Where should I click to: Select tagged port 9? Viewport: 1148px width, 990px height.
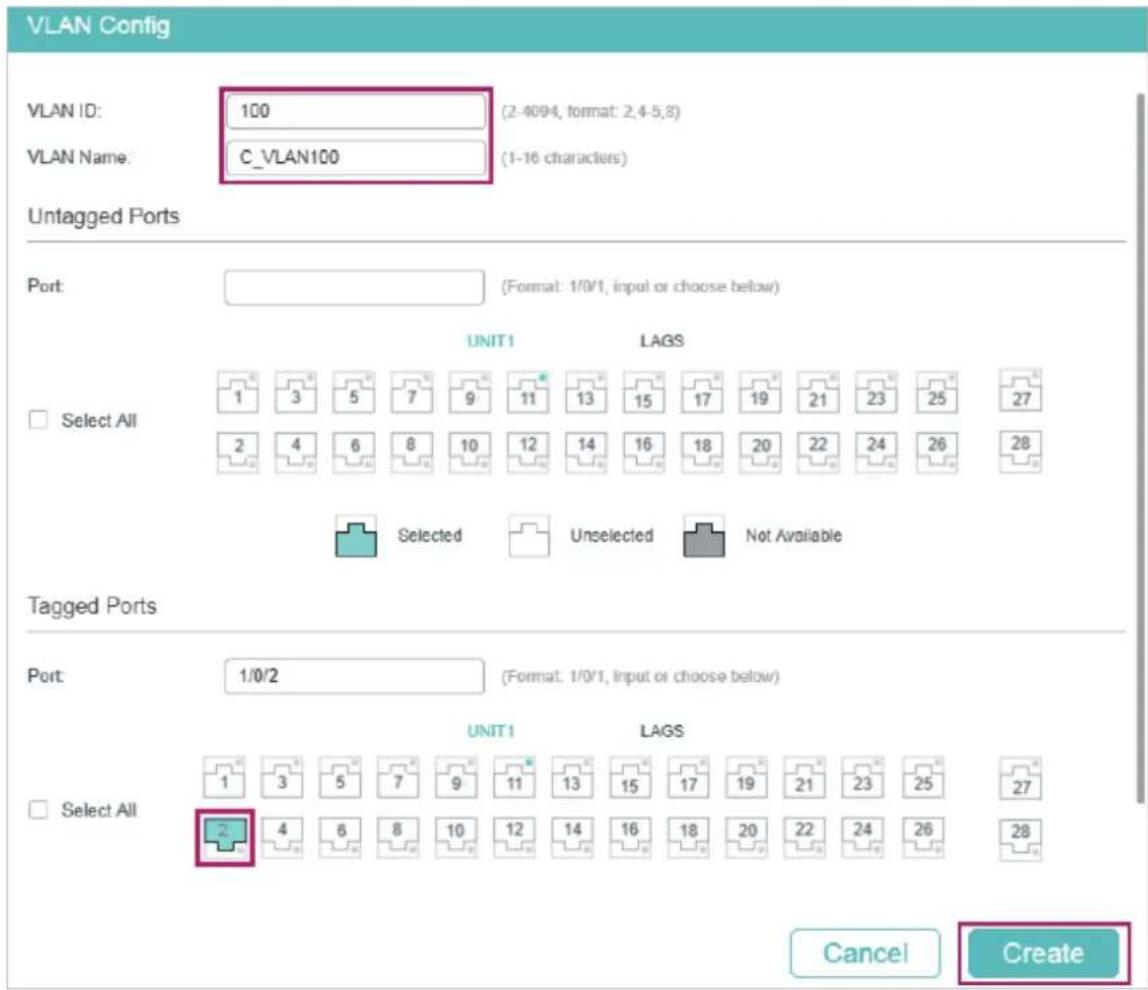[x=456, y=778]
